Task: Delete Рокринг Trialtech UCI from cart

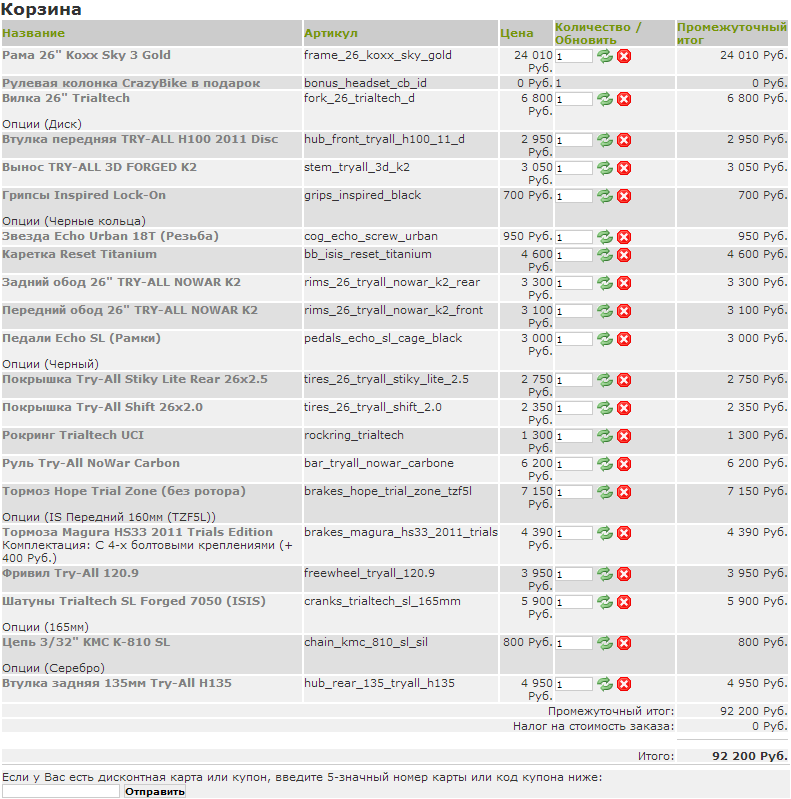Action: tap(624, 436)
